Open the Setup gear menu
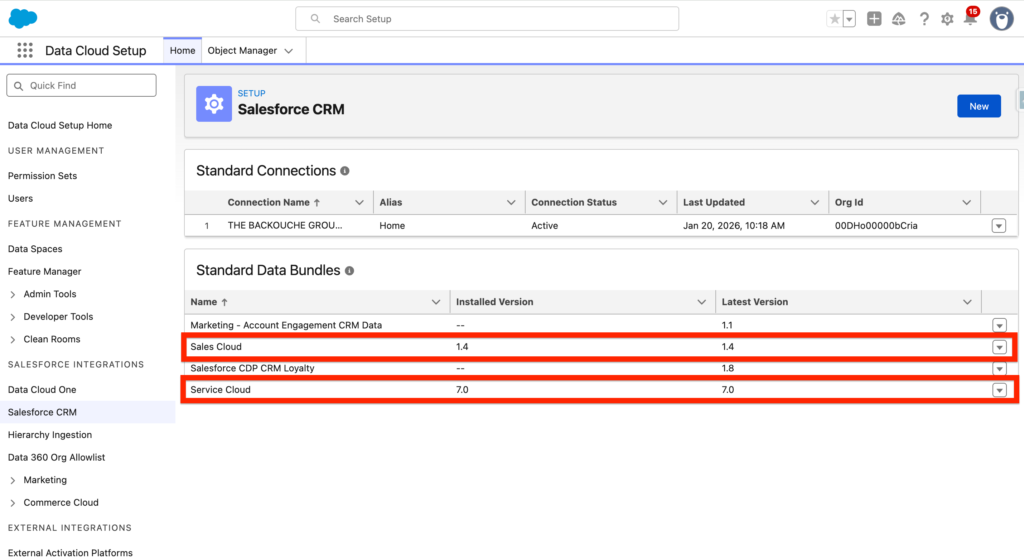 (946, 19)
